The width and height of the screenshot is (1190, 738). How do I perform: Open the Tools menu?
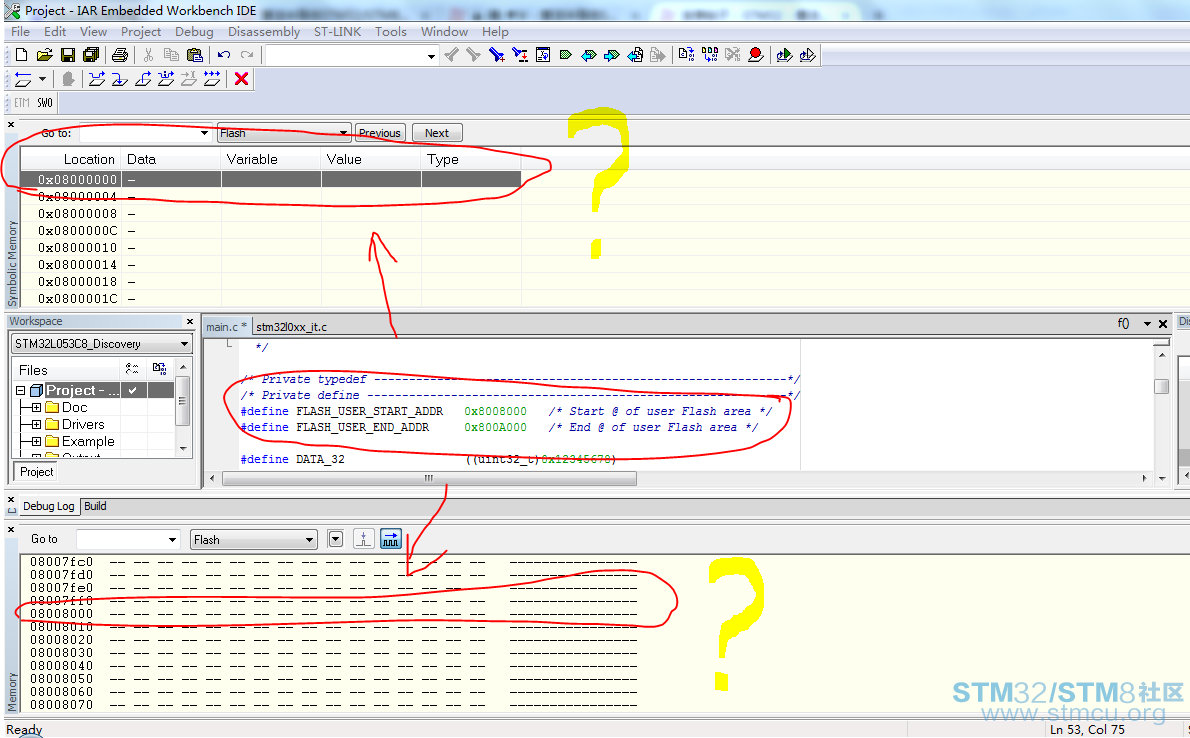391,31
